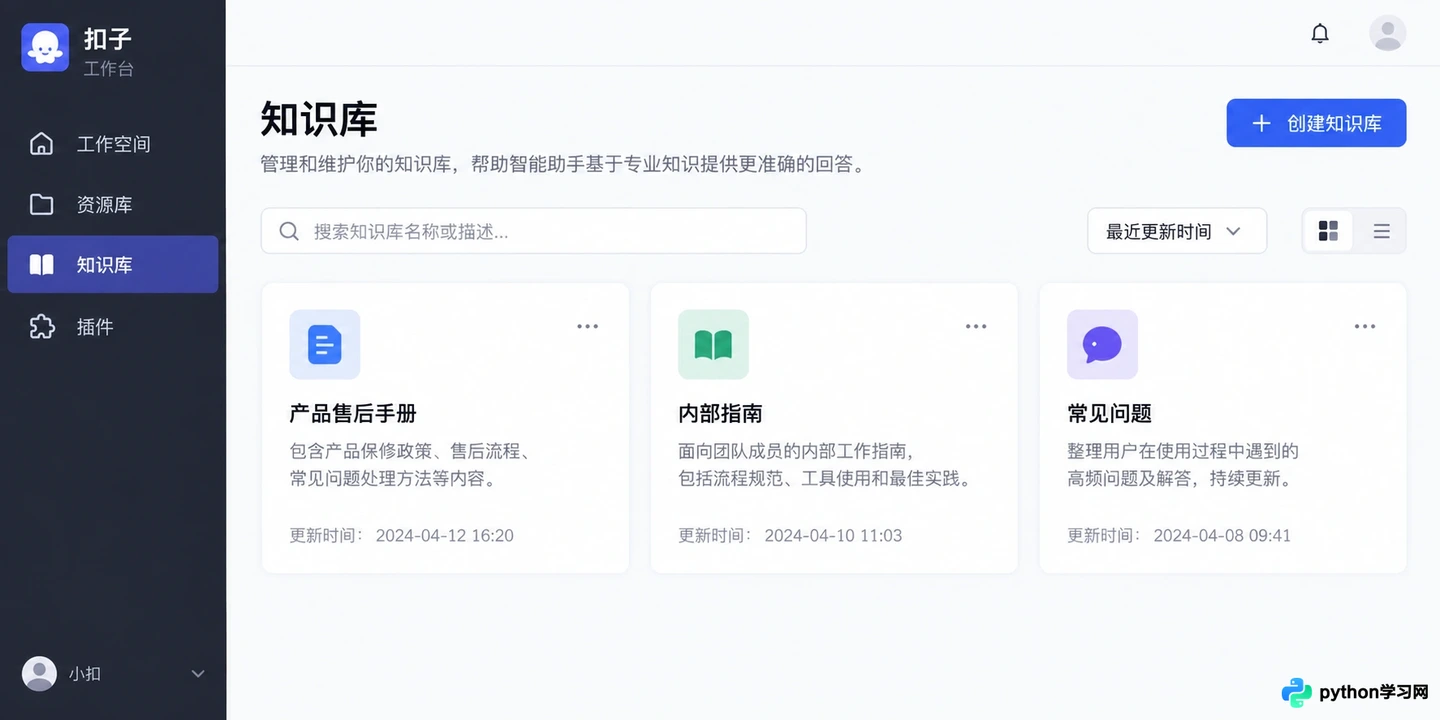
Task: Open the 内部指南 book icon
Action: tap(713, 344)
